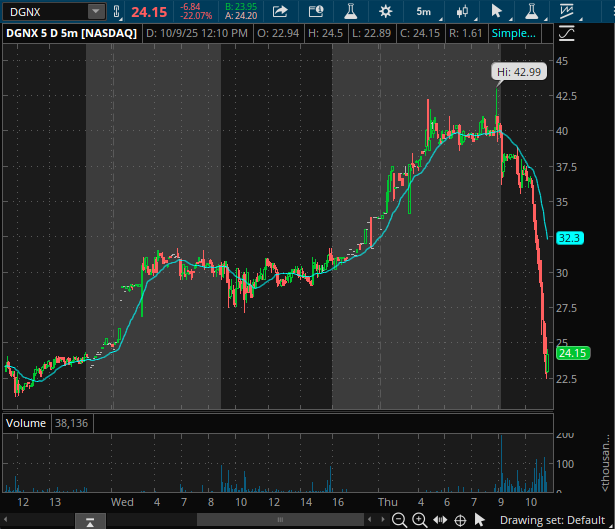Viewport: 615px width, 529px height.
Task: Click the -6.84 net change value
Action: 190,7
